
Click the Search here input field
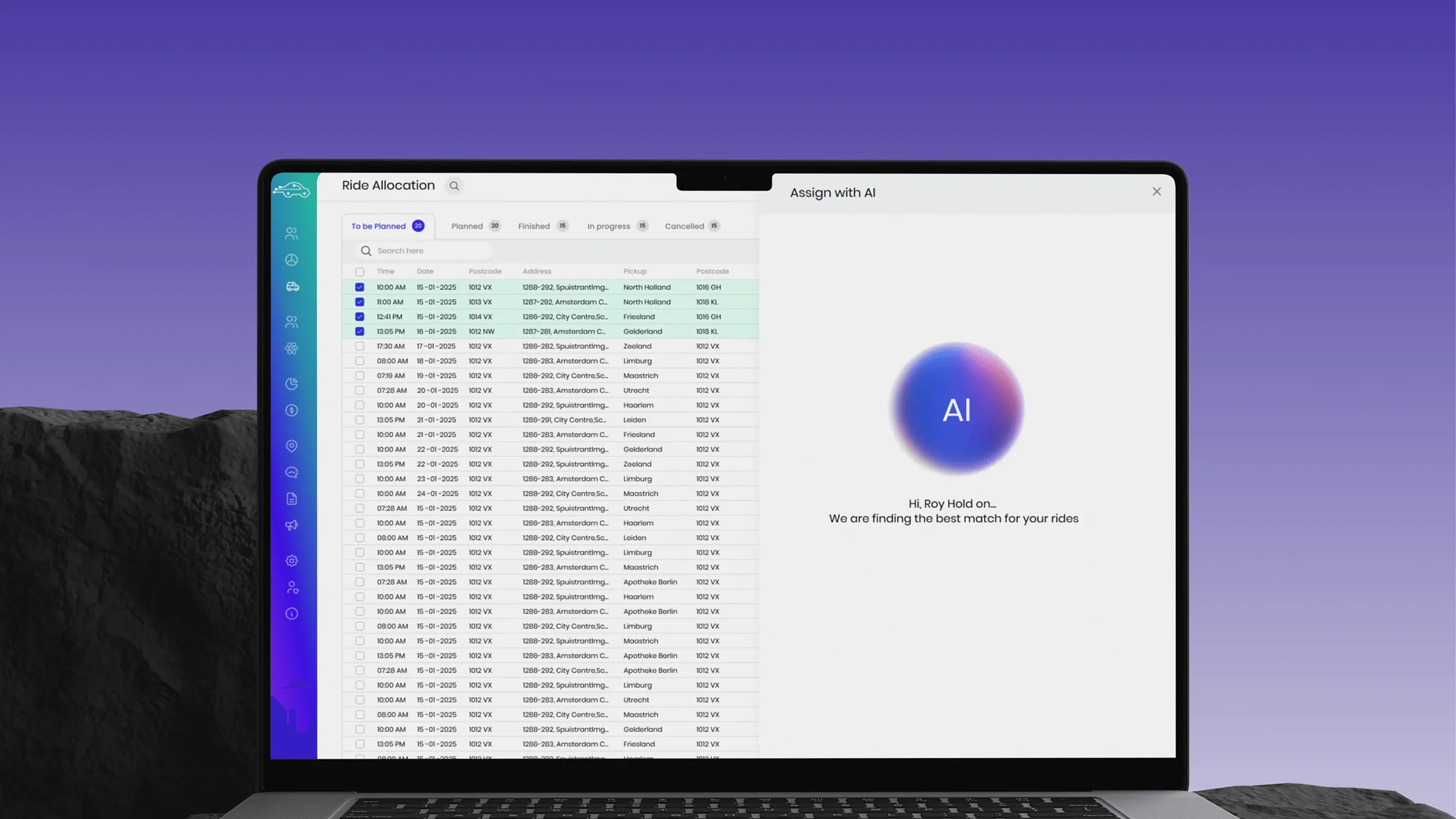click(x=429, y=251)
